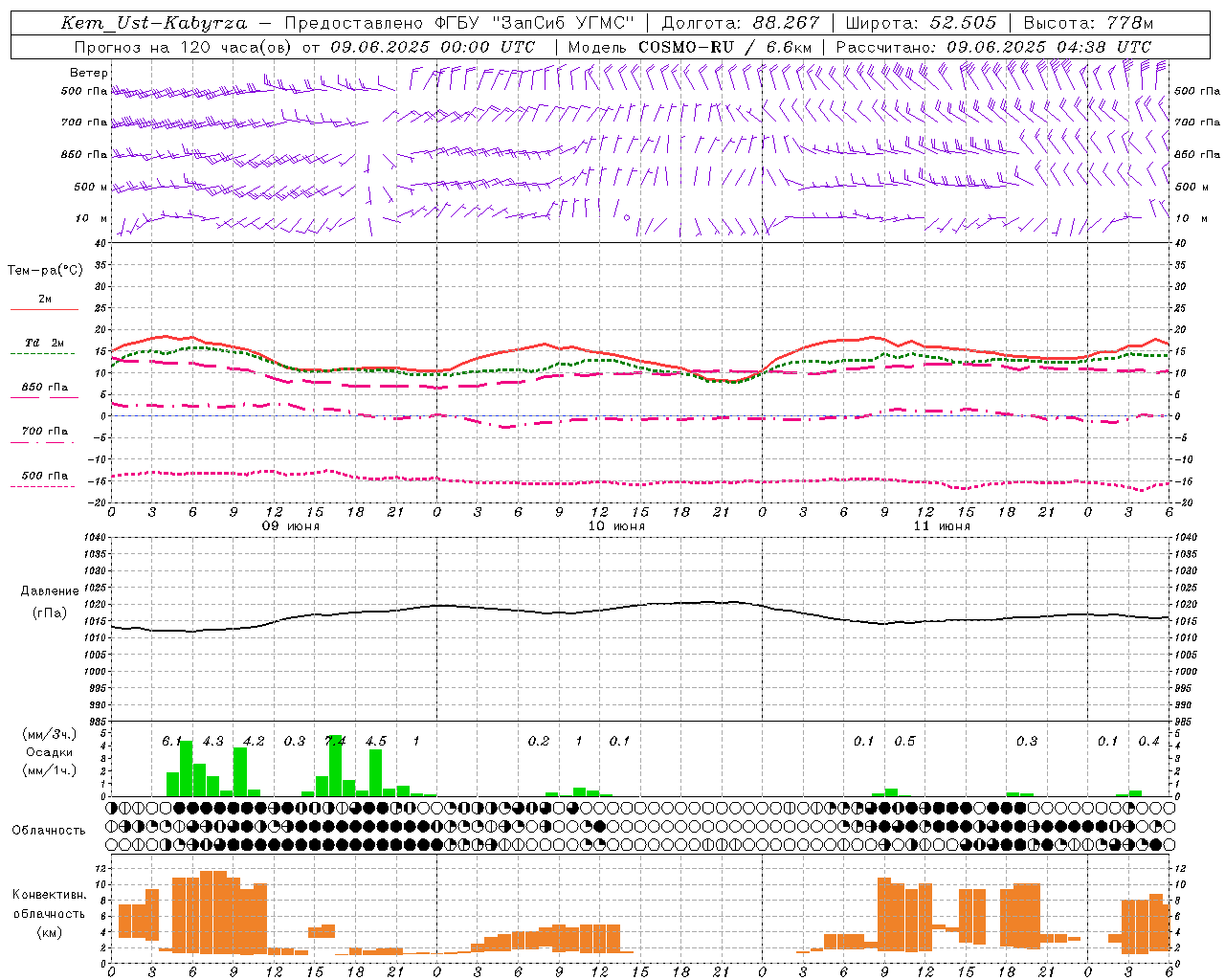Click the 0.2 precipitation total value
Viewport: 1225px width, 980px height.
[539, 741]
